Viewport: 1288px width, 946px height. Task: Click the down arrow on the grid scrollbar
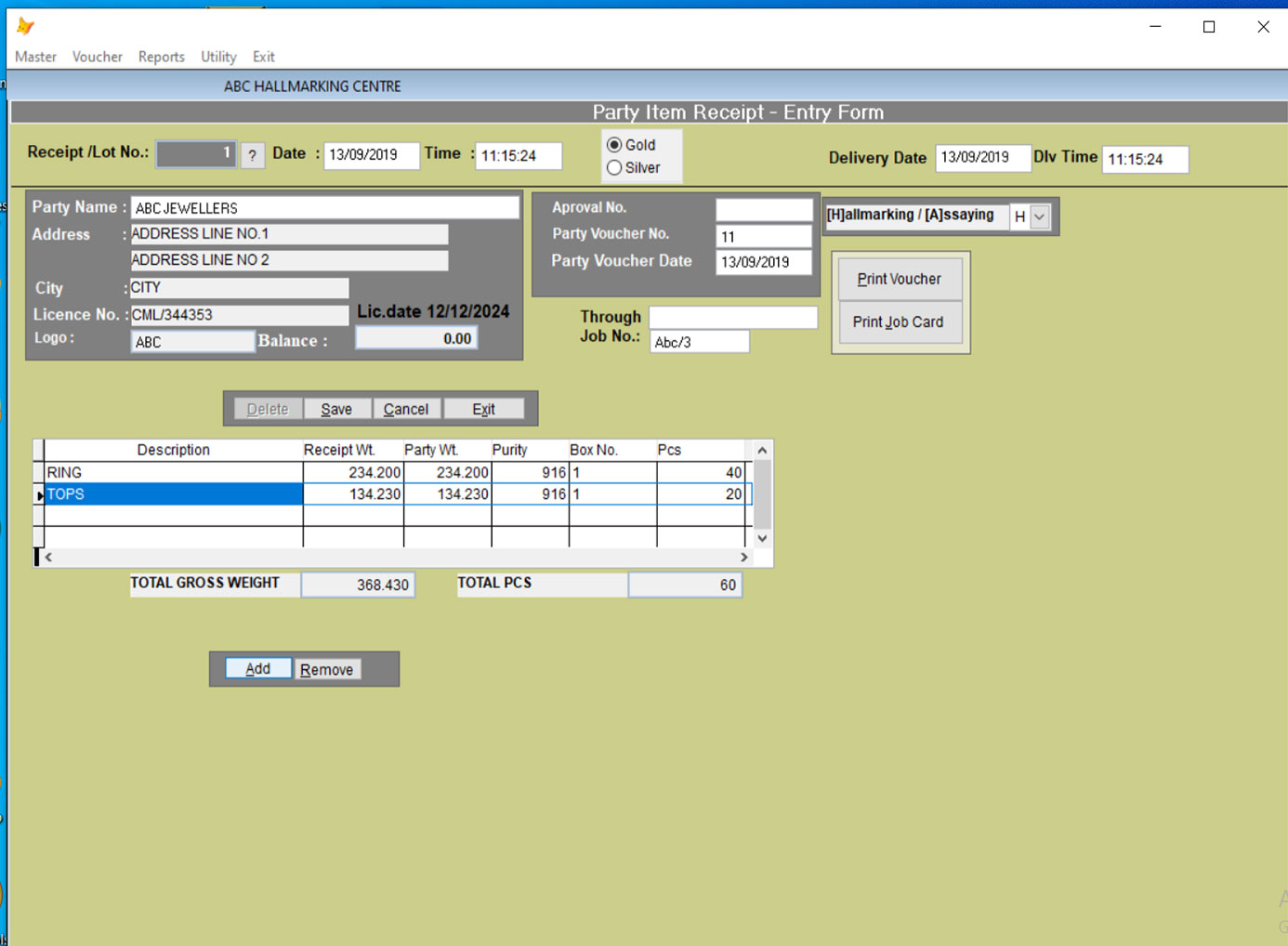click(x=761, y=538)
